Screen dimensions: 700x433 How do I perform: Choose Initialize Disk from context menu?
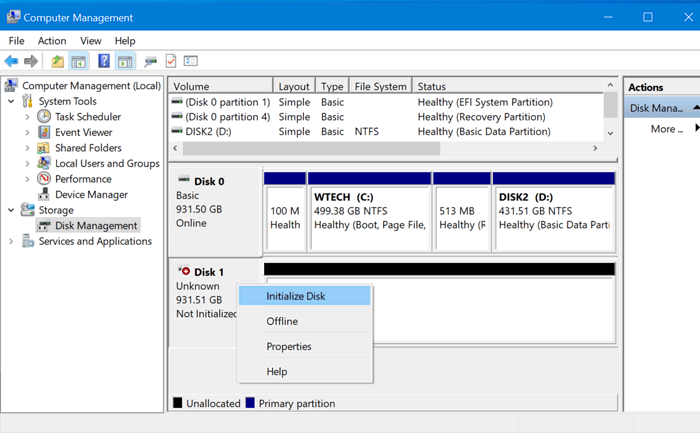tap(295, 296)
